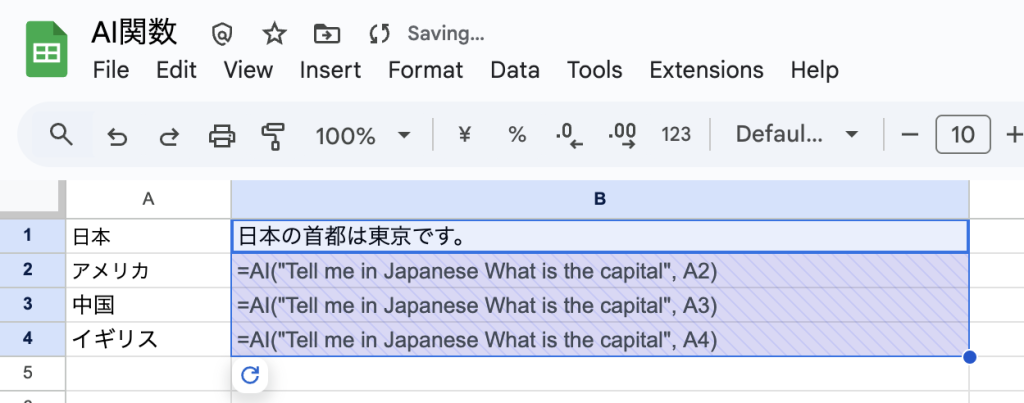
Task: Expand the Default font dropdown
Action: (797, 134)
